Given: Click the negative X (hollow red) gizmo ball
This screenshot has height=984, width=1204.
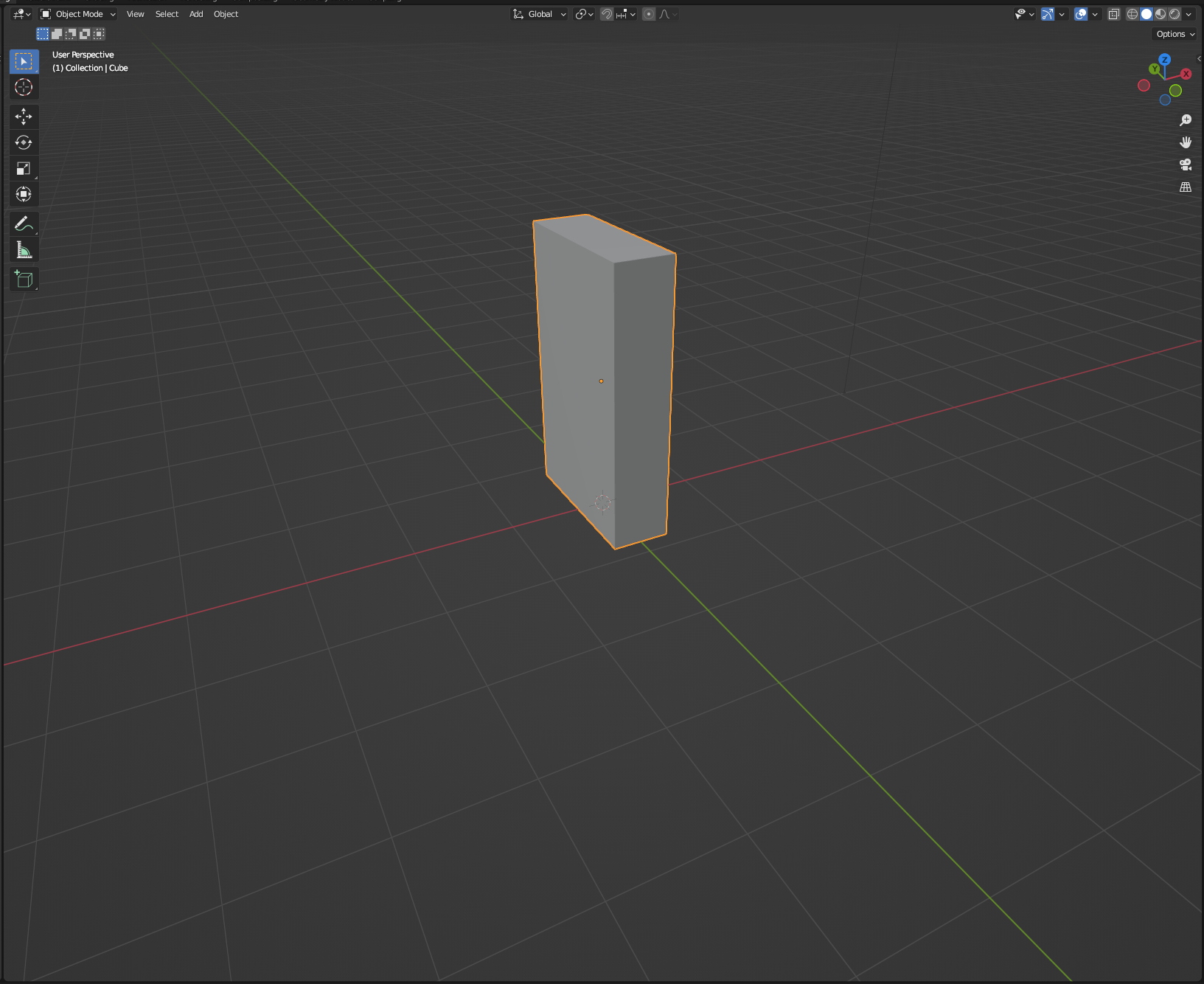Looking at the screenshot, I should point(1144,86).
